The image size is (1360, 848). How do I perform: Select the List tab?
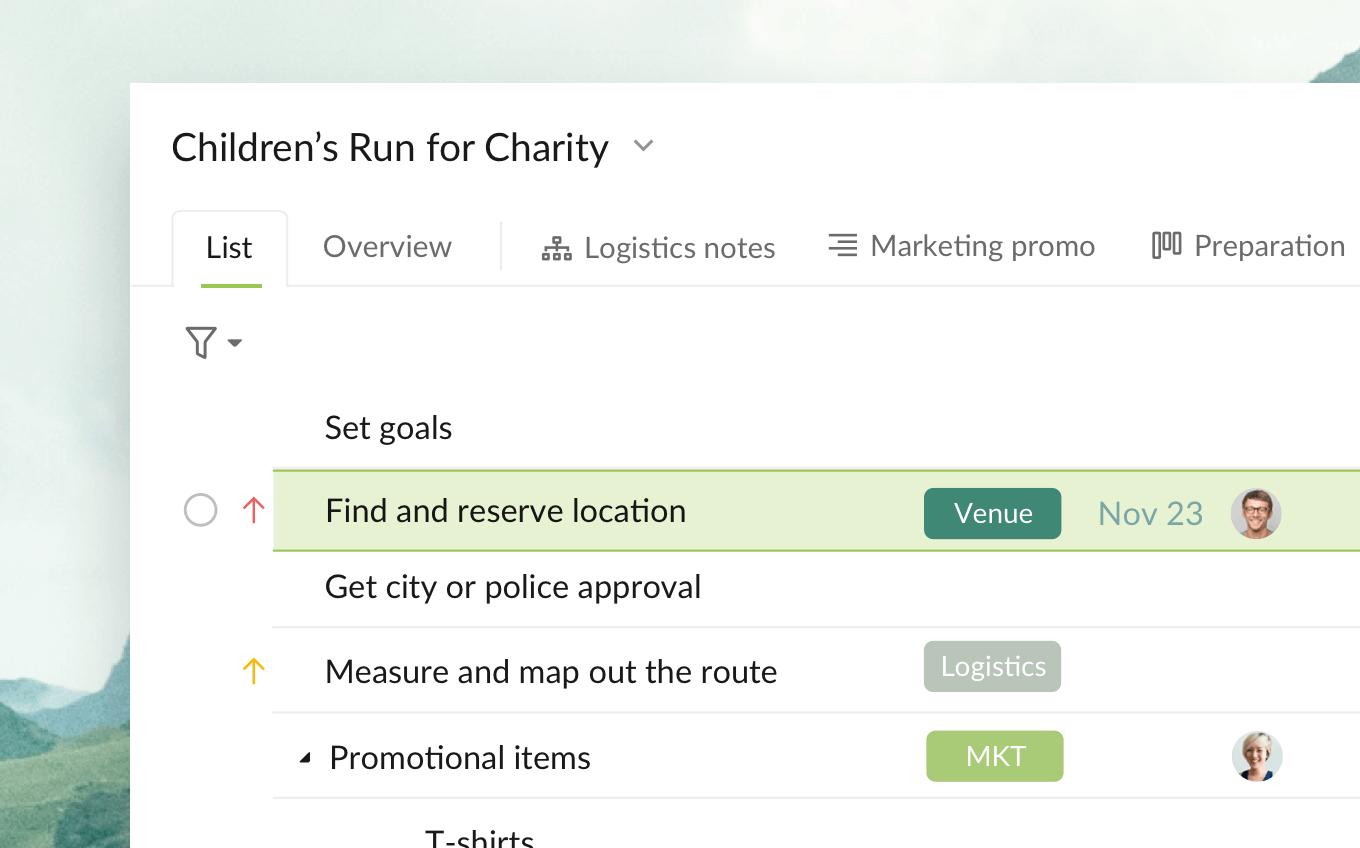pyautogui.click(x=229, y=248)
